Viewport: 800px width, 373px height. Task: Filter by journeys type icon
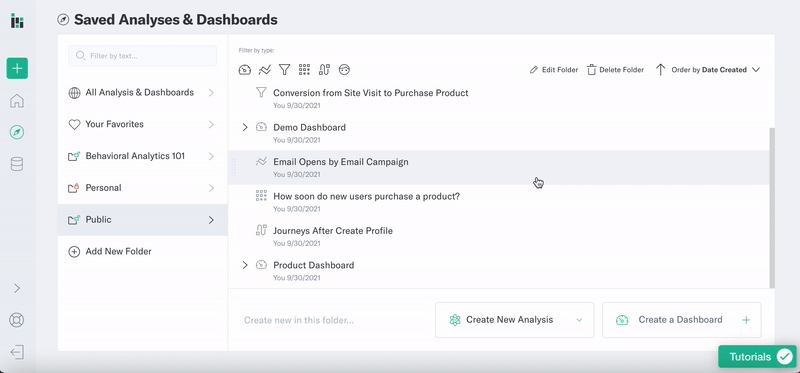tap(324, 70)
